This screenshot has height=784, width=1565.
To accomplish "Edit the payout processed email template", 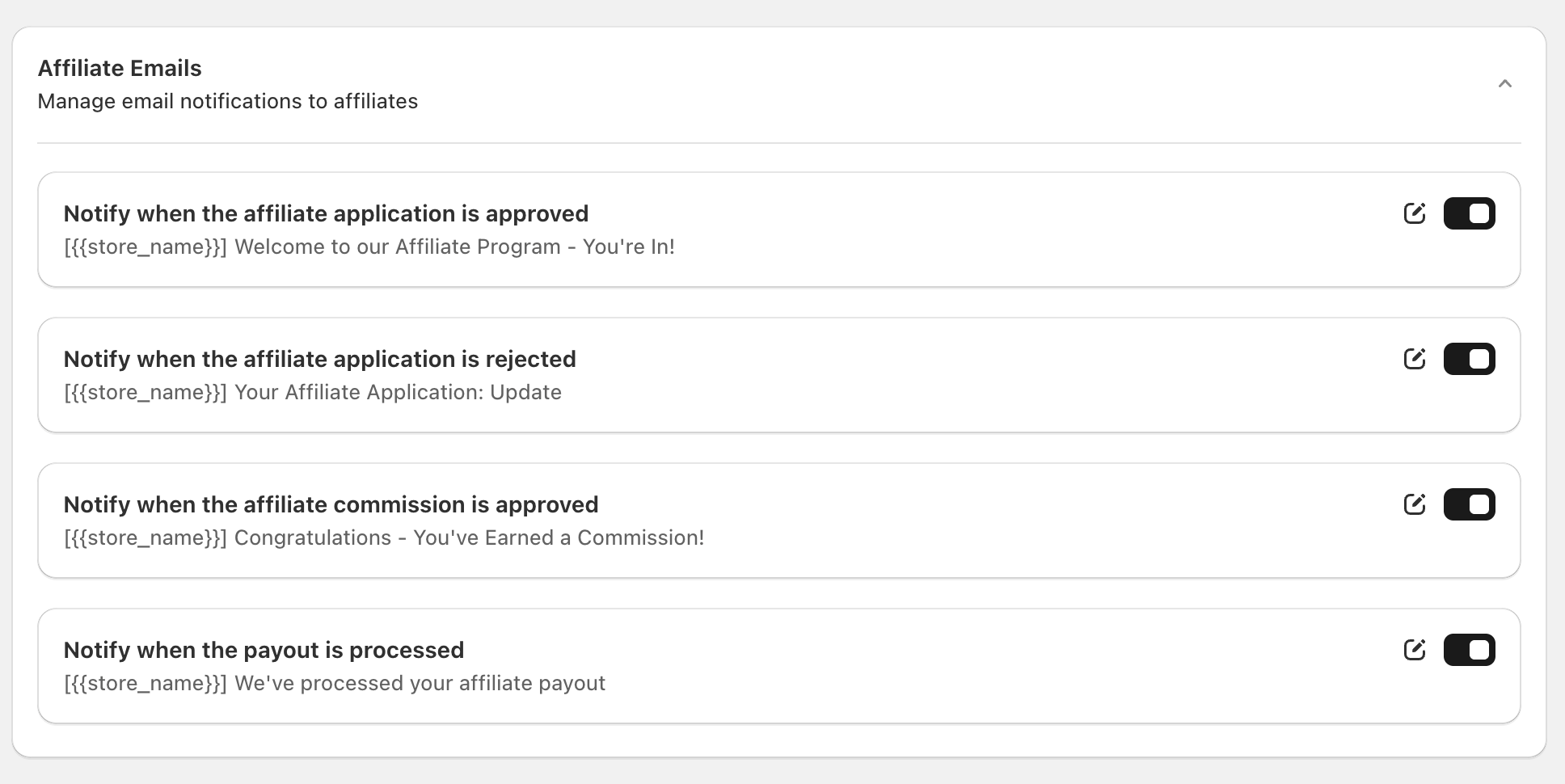I will [1414, 650].
